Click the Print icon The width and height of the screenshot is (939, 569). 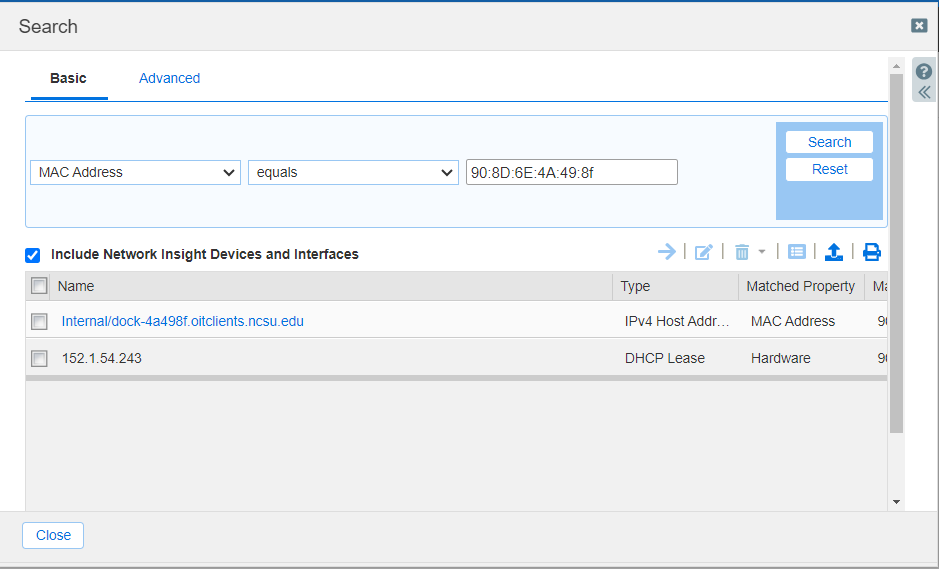point(872,252)
